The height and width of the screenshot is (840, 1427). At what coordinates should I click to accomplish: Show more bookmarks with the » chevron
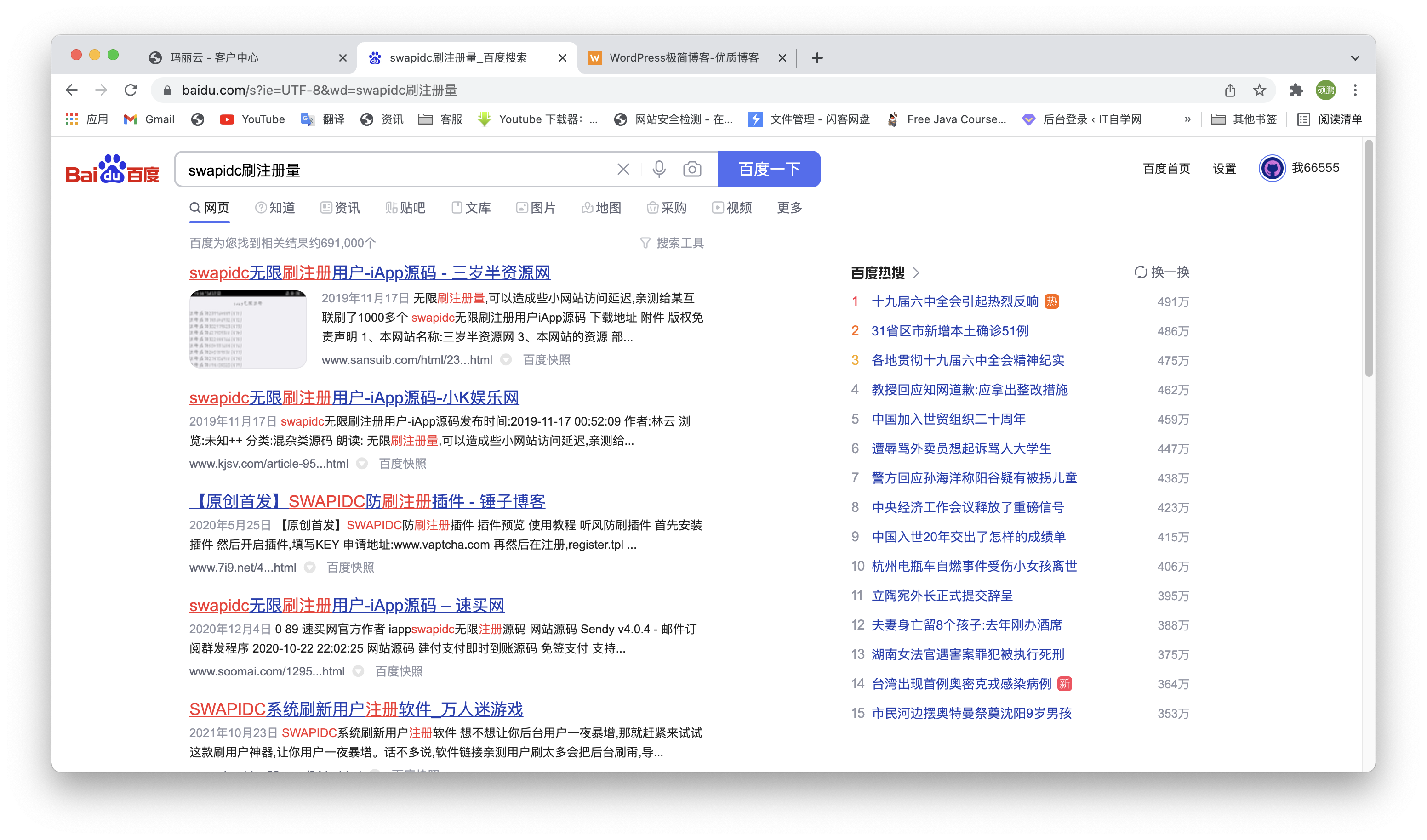click(1187, 119)
